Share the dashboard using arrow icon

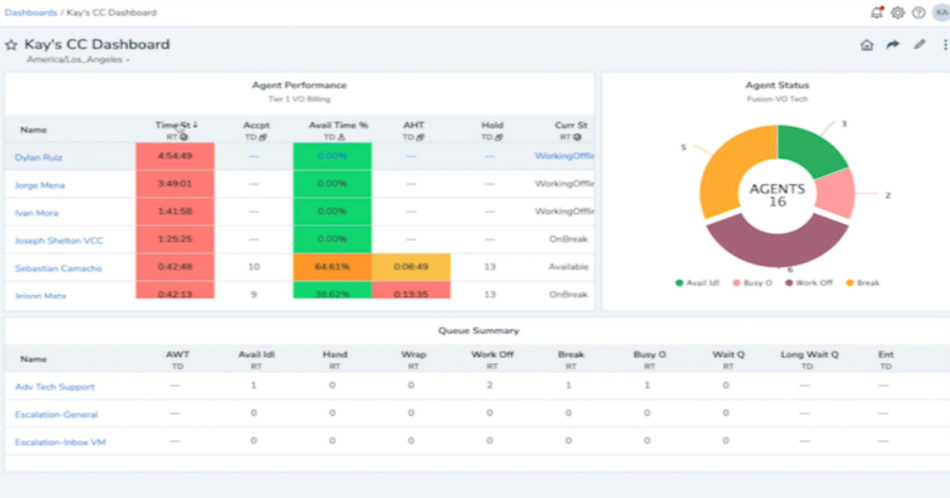point(893,45)
